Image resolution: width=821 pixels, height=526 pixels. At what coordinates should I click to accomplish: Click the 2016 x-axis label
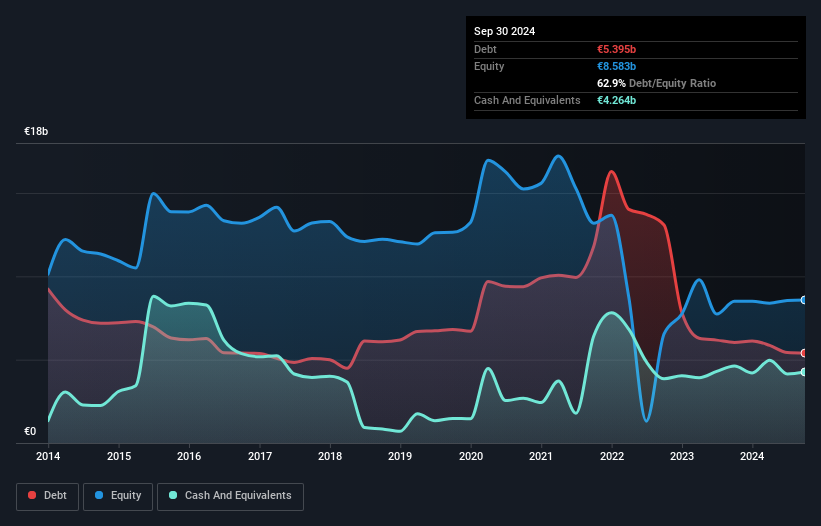tap(189, 456)
